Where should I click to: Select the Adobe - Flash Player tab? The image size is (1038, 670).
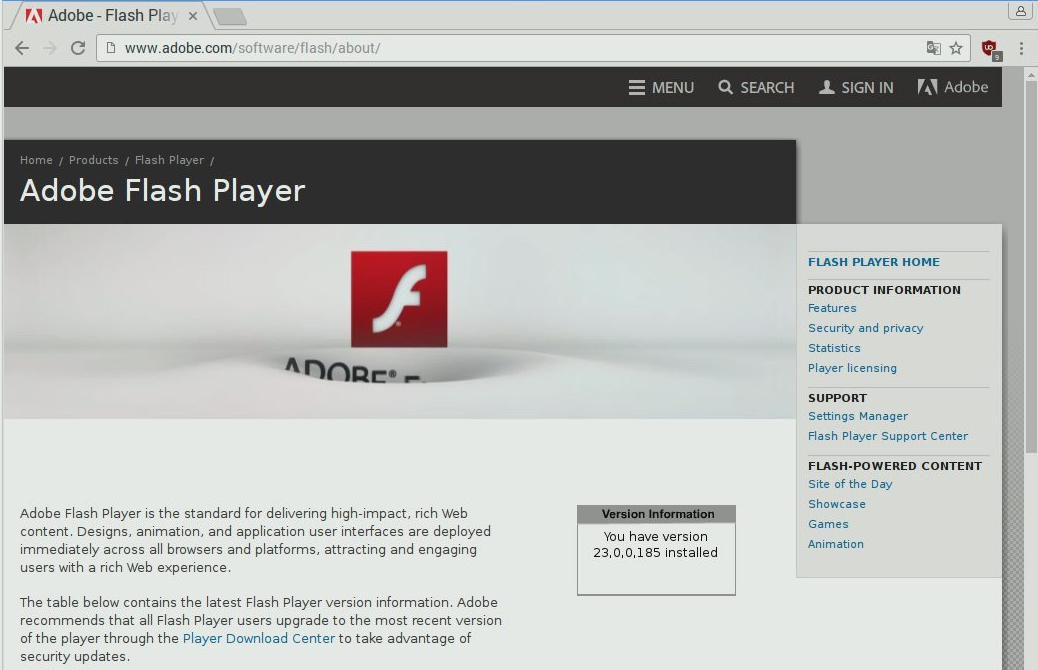click(x=107, y=16)
